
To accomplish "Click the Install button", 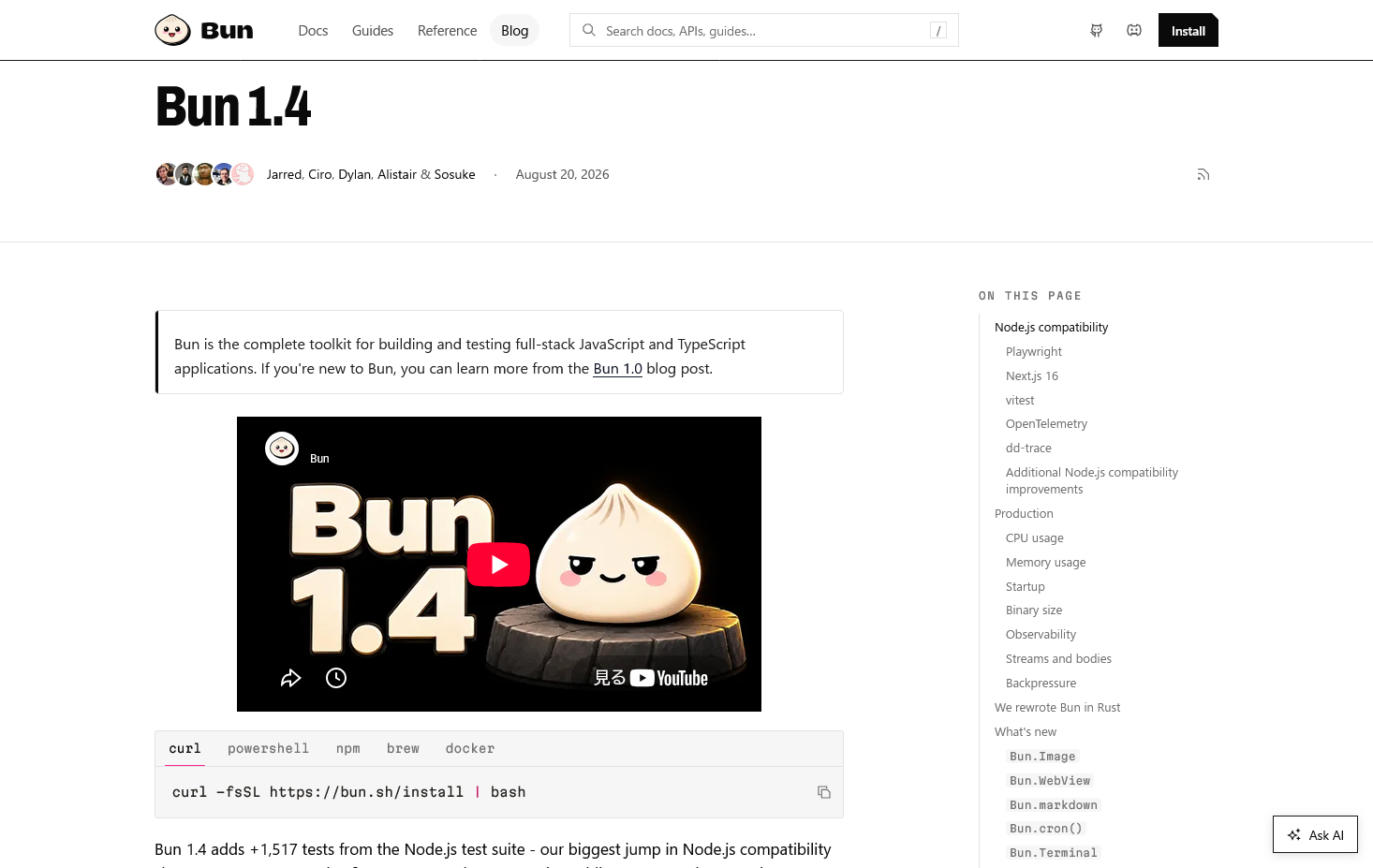I will click(1188, 30).
